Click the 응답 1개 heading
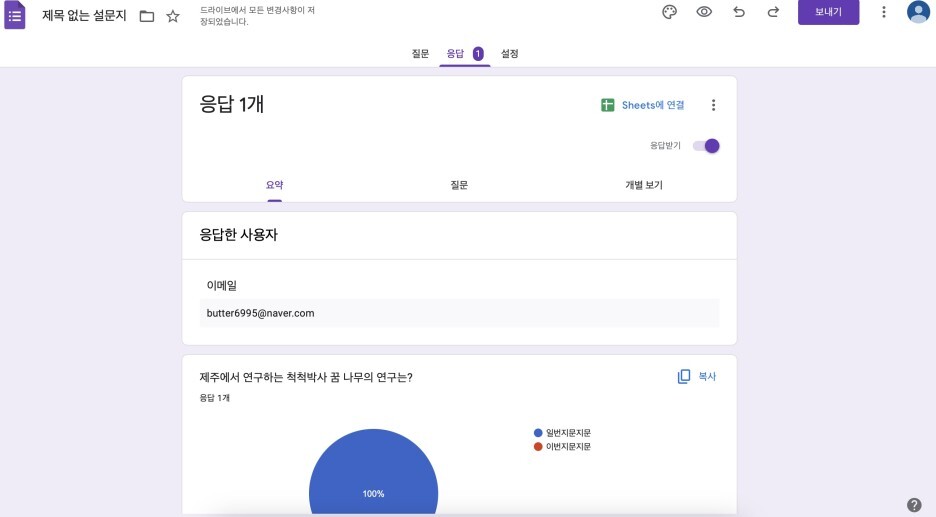 pyautogui.click(x=232, y=104)
